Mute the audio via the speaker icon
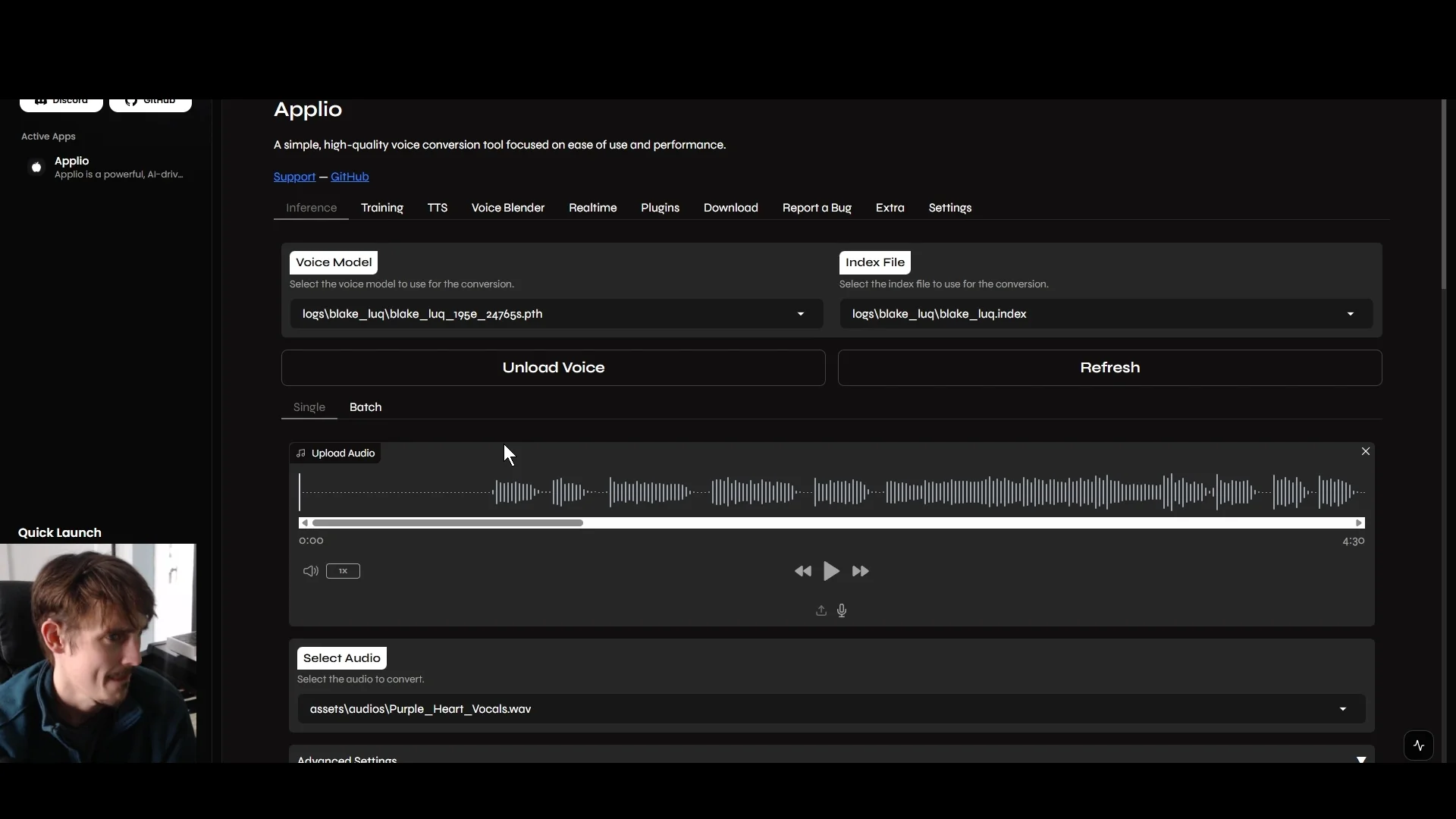The width and height of the screenshot is (1456, 819). (x=309, y=571)
